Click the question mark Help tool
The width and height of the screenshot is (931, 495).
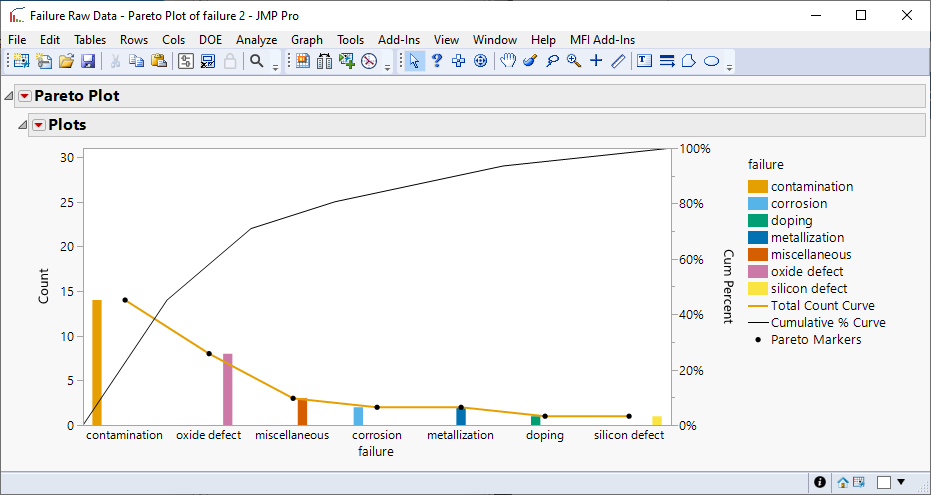coord(437,61)
